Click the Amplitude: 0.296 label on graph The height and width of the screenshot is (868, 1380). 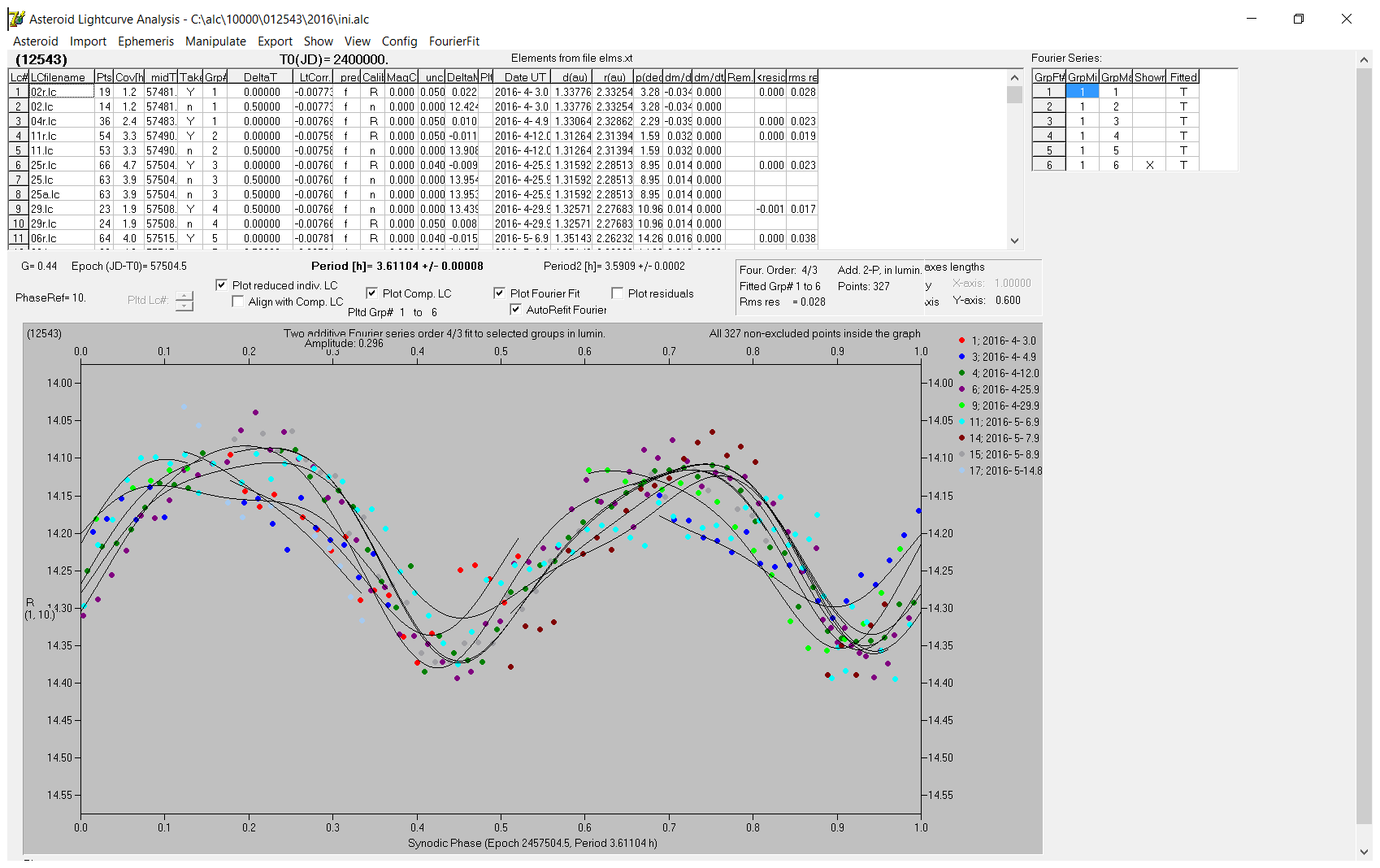(344, 344)
